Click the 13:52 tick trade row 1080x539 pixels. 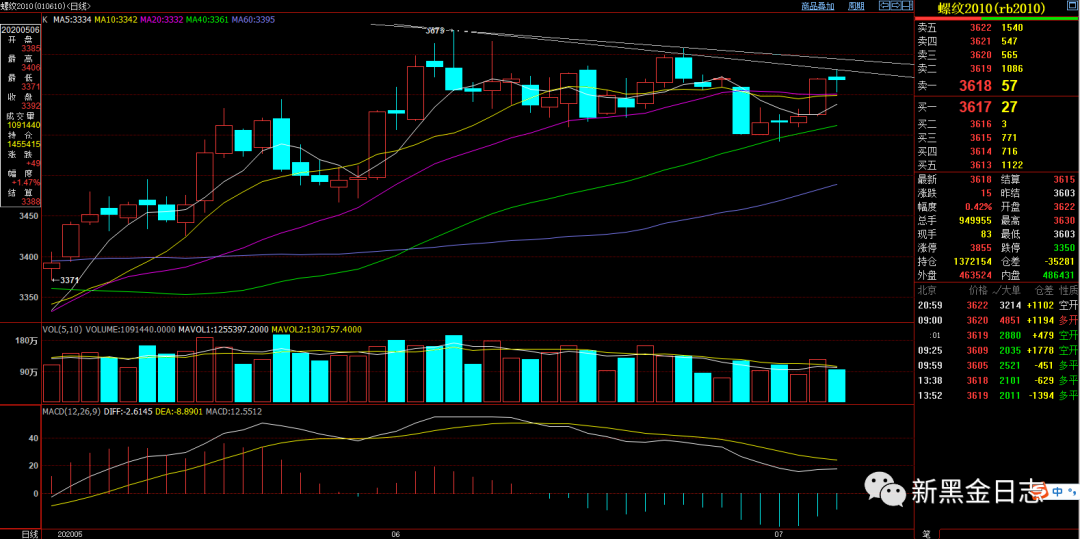pos(997,396)
